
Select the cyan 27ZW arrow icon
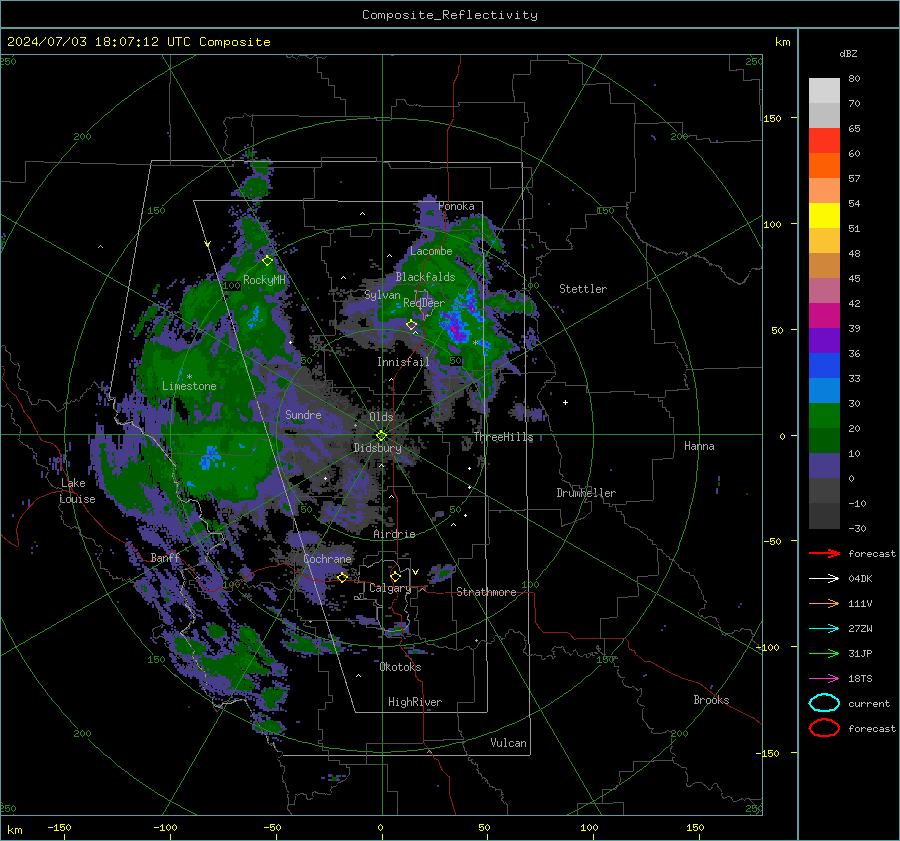[824, 629]
